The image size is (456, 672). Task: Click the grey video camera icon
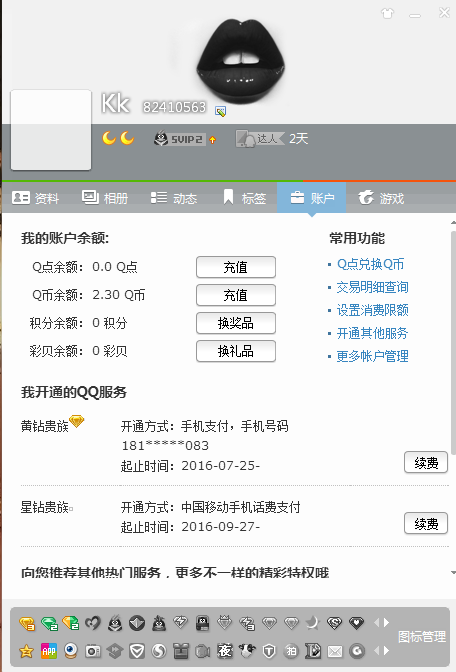point(203,651)
